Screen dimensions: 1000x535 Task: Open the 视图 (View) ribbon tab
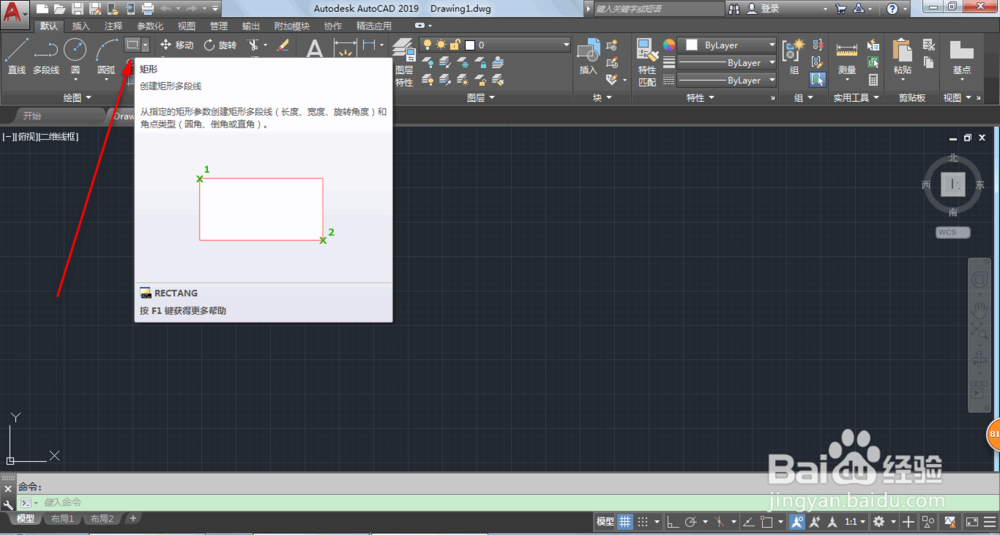(186, 26)
